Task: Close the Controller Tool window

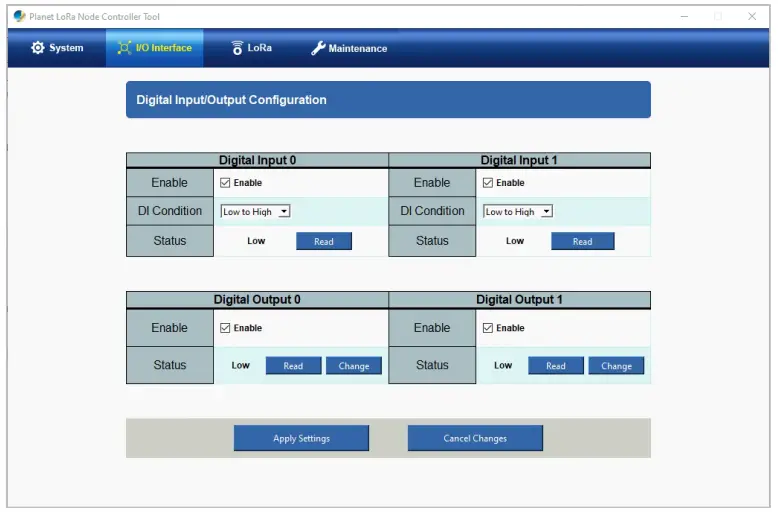Action: point(752,16)
